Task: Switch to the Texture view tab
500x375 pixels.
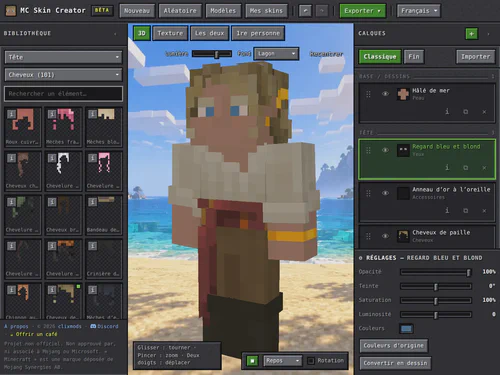Action: coord(170,33)
